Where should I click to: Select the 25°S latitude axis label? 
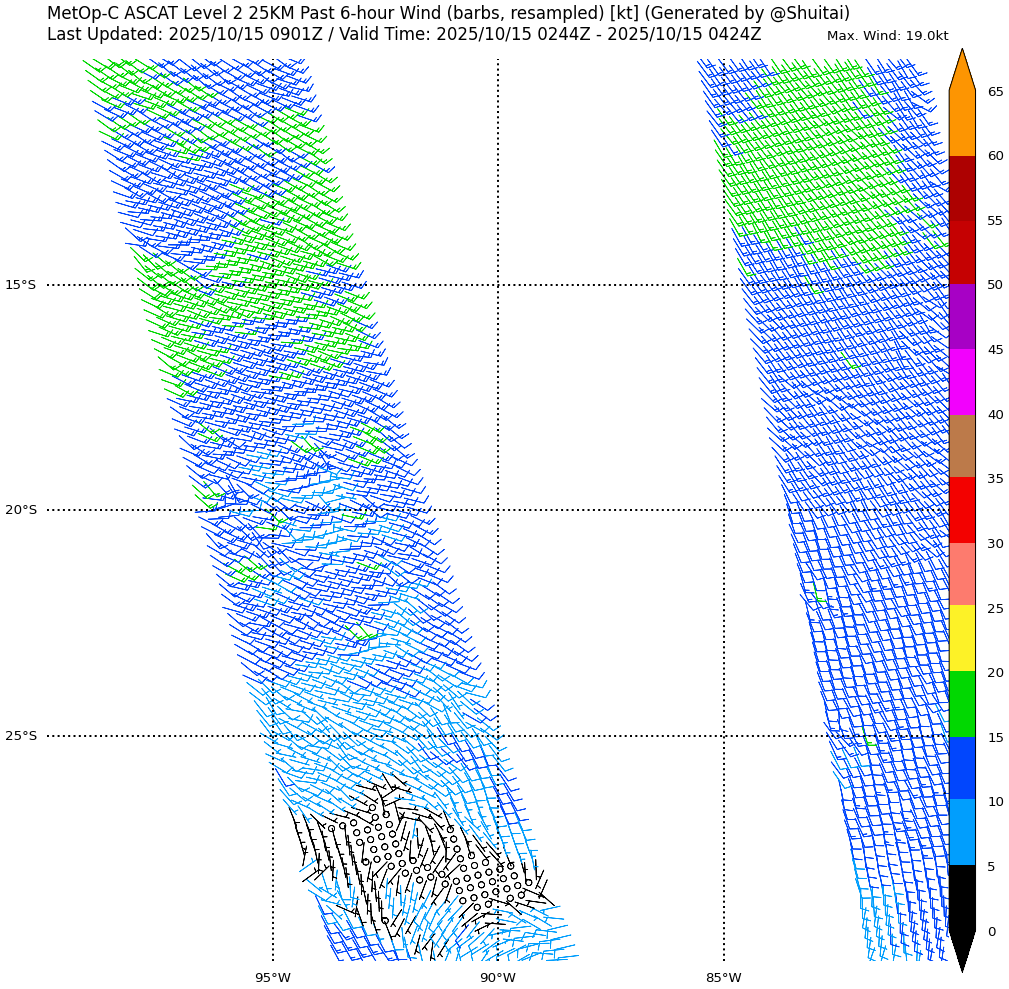pos(20,736)
